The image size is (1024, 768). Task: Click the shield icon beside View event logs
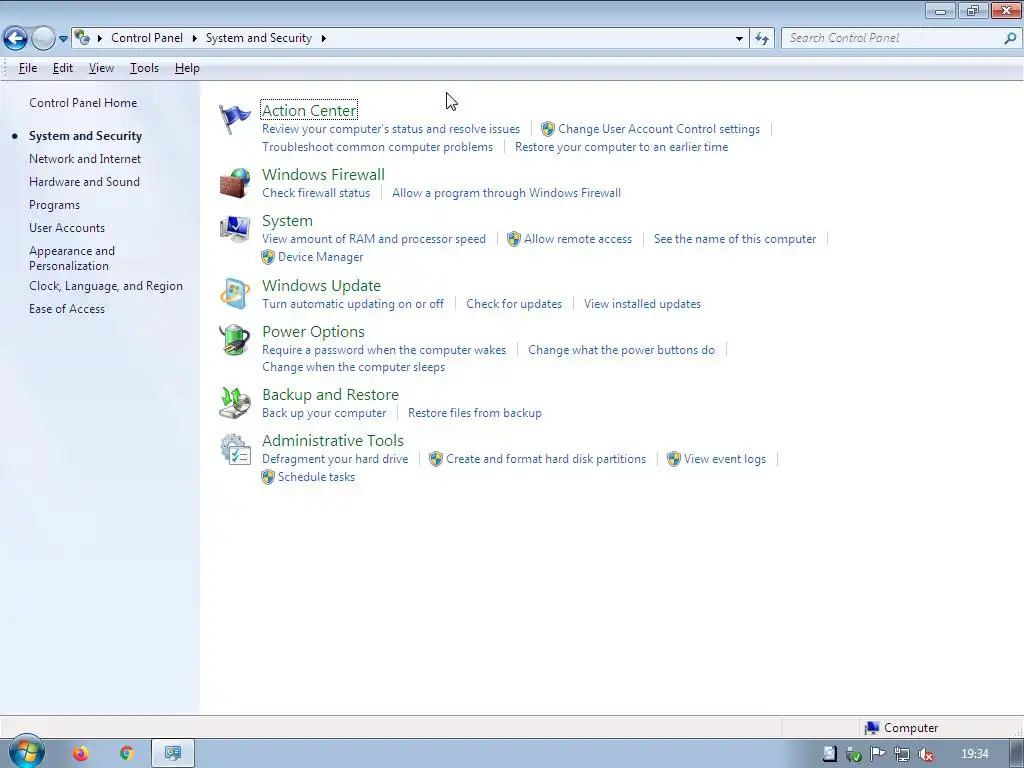tap(674, 459)
